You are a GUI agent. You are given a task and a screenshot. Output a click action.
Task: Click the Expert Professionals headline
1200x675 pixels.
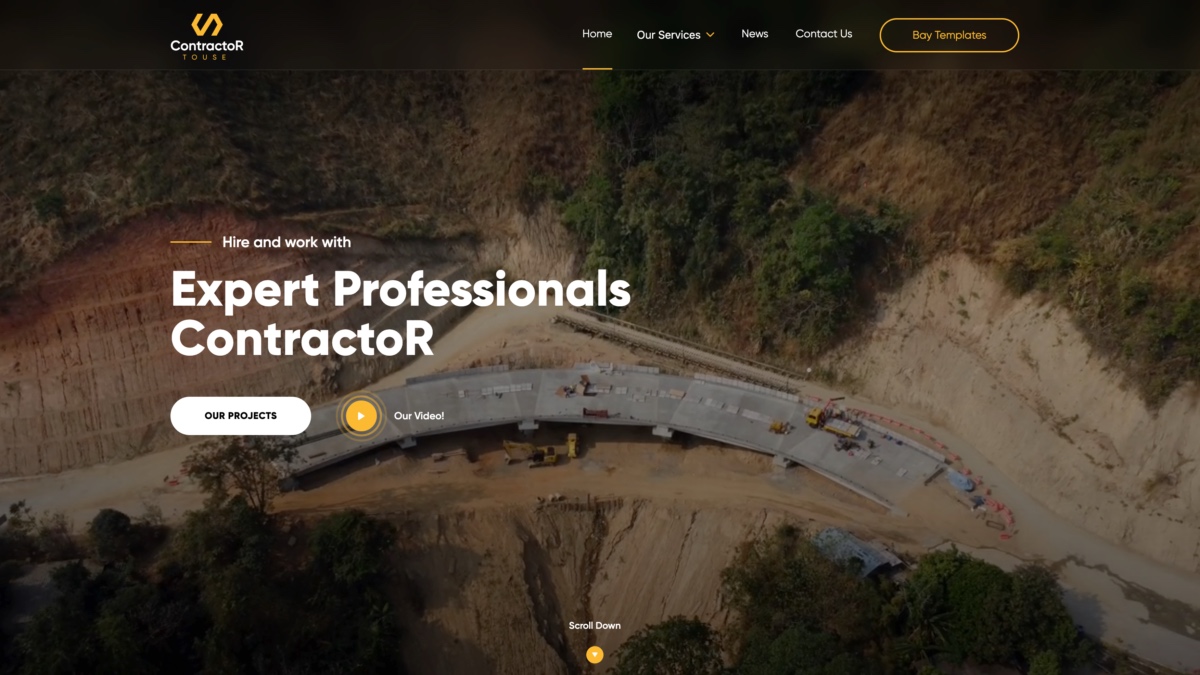click(401, 290)
